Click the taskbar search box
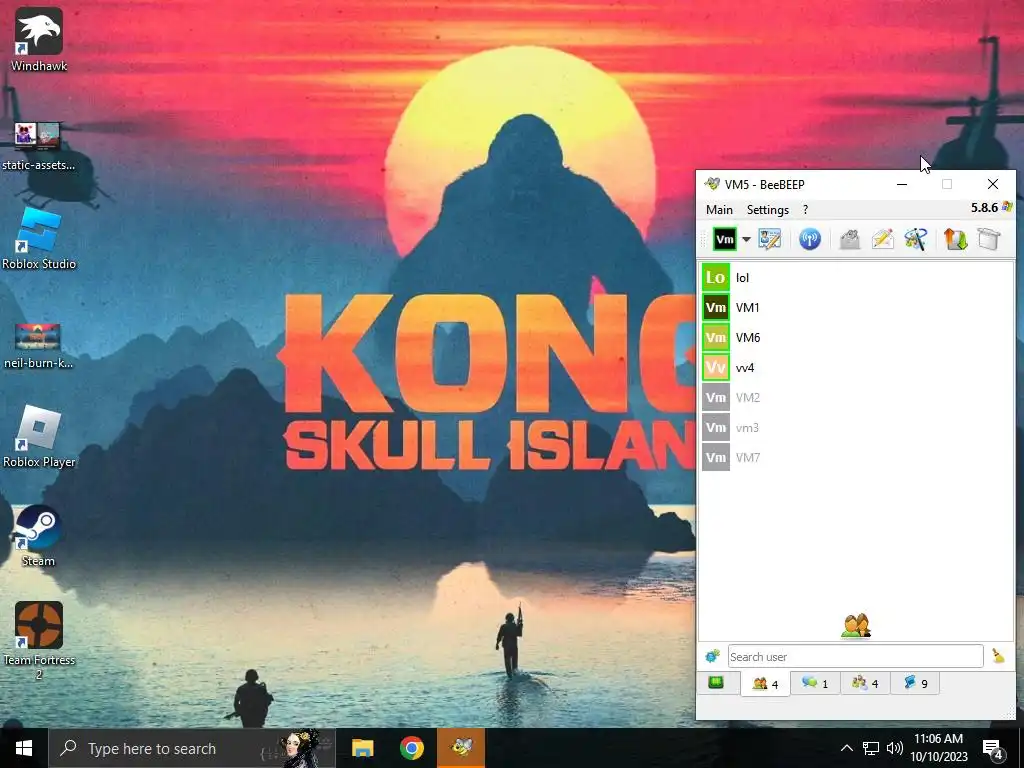The image size is (1024, 768). [192, 748]
